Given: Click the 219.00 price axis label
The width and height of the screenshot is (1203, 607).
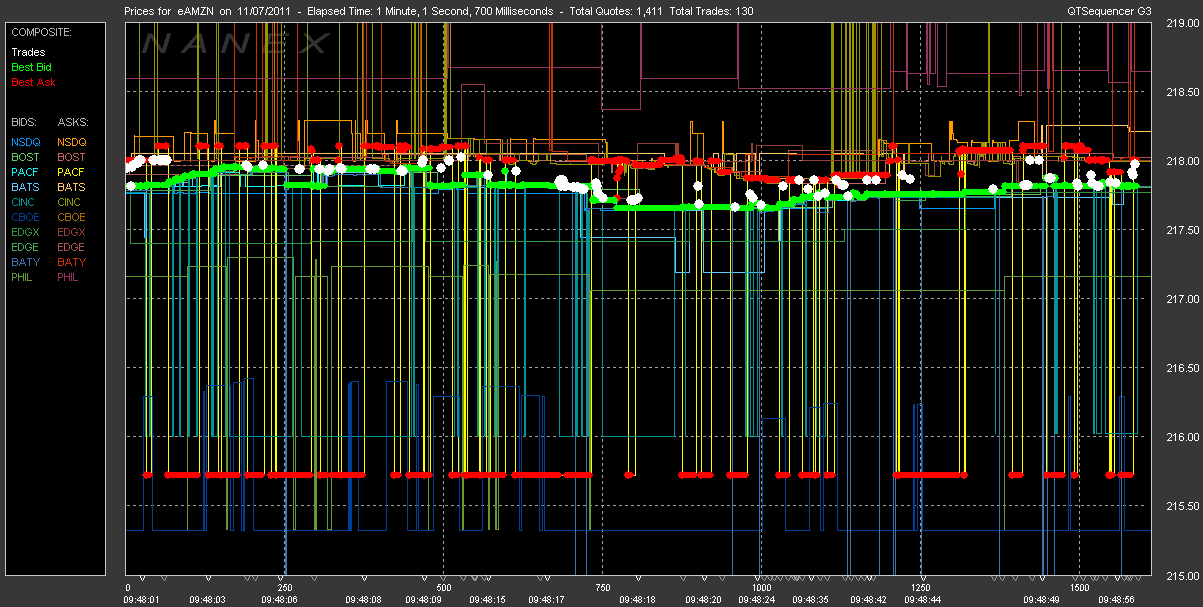Looking at the screenshot, I should click(1183, 23).
